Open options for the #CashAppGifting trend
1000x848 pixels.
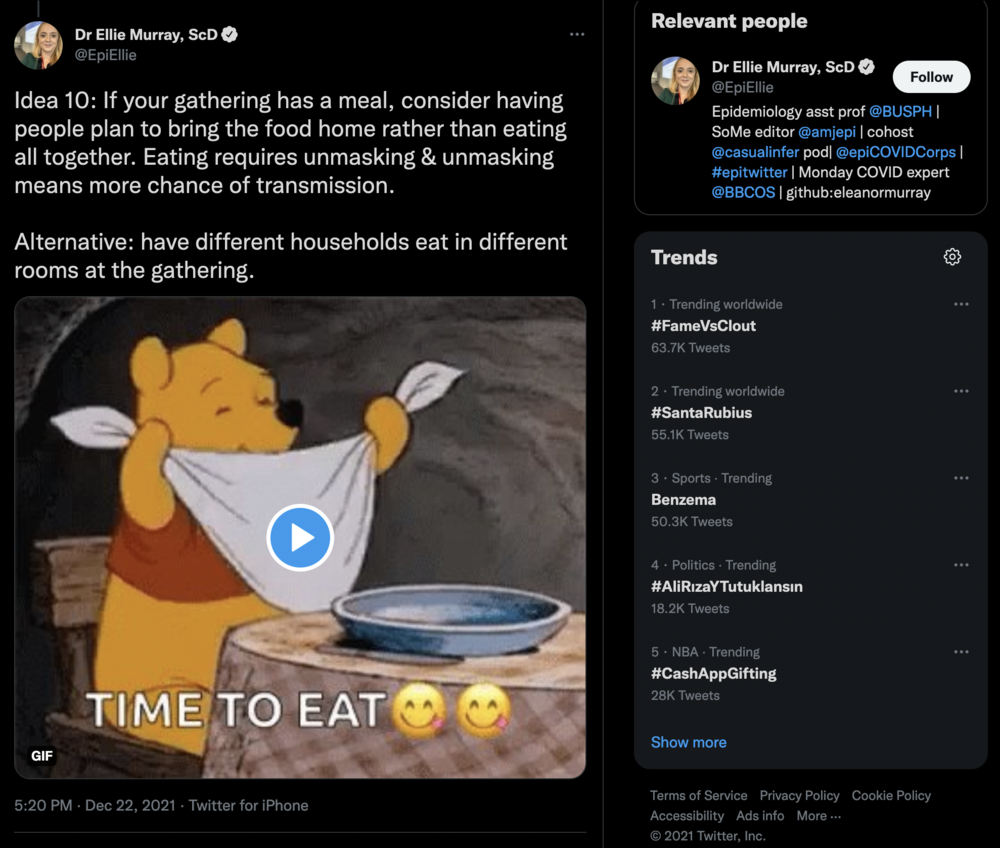(962, 652)
